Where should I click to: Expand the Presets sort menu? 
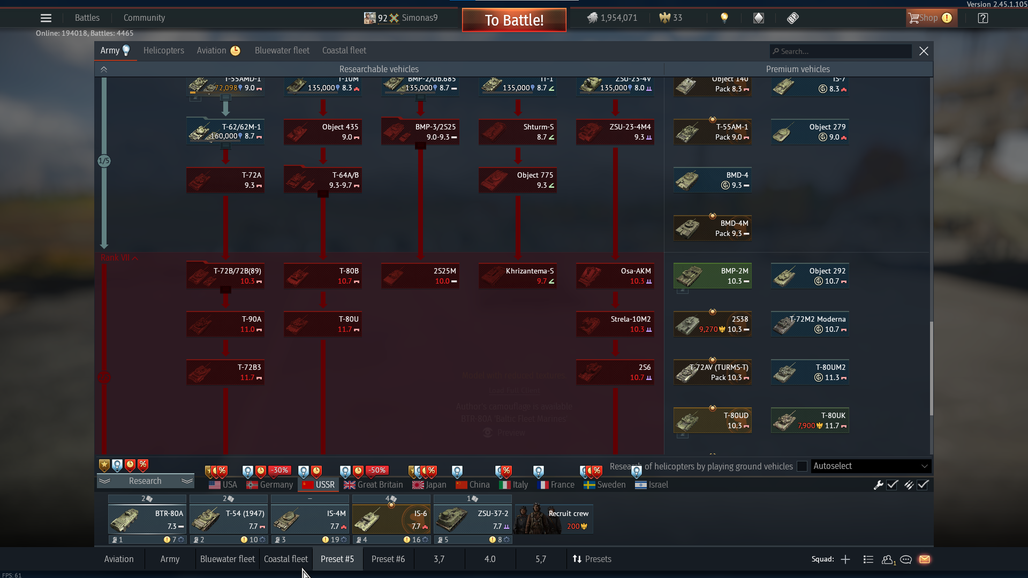[592, 559]
